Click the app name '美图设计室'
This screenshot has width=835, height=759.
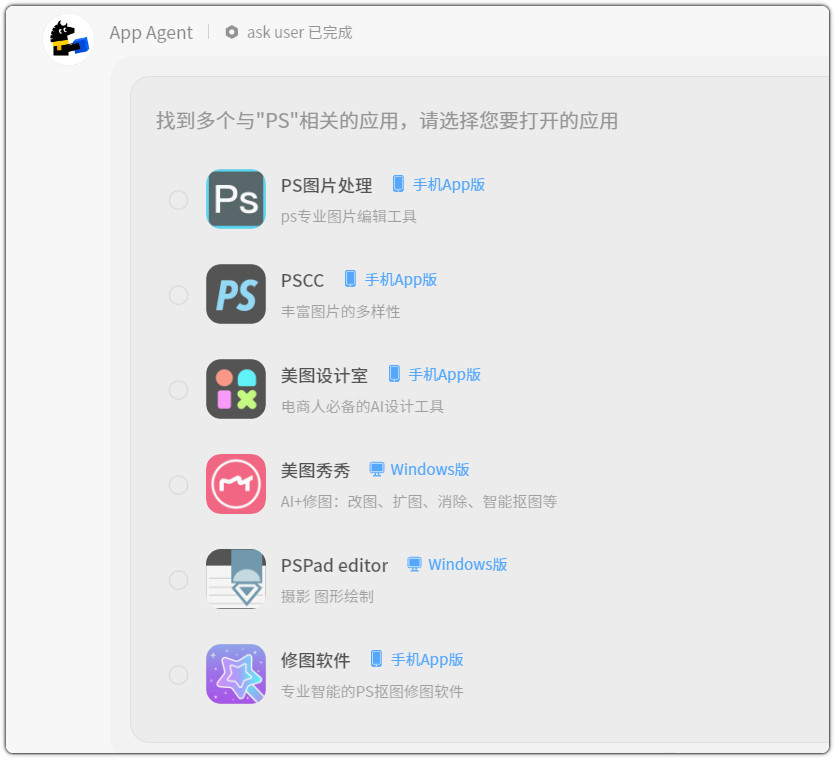point(324,376)
